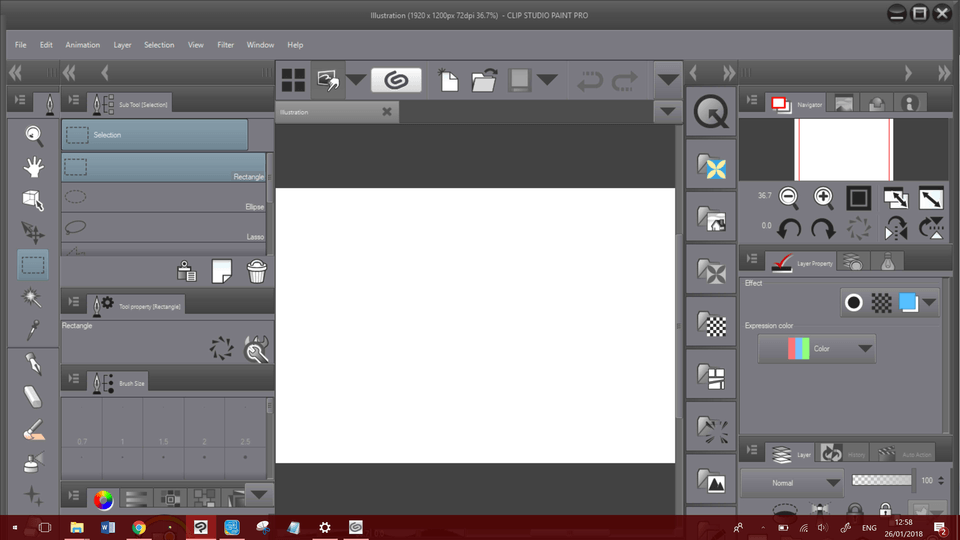Select the Zoom magnifier tool
This screenshot has height=540, width=960.
34,135
